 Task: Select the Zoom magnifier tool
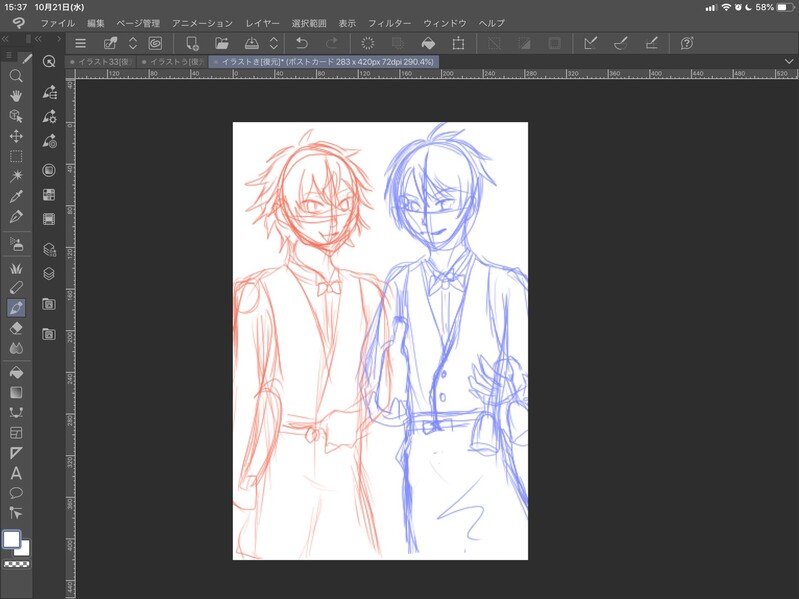pyautogui.click(x=16, y=76)
